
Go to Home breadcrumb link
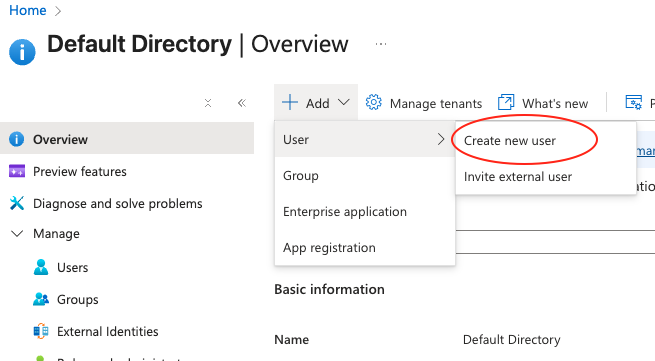pyautogui.click(x=28, y=10)
